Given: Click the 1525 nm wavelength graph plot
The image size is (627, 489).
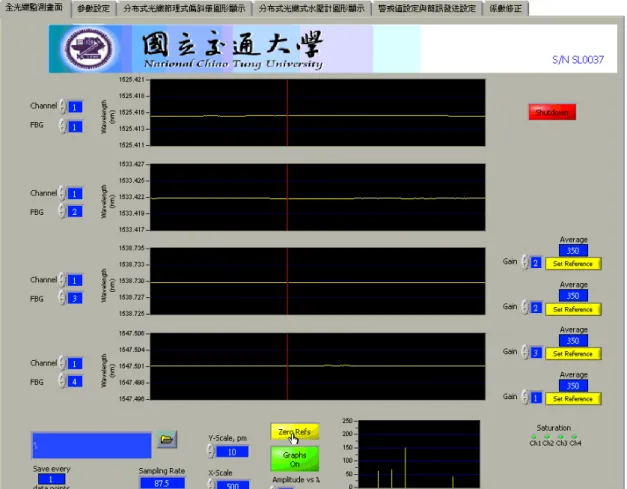Looking at the screenshot, I should click(318, 112).
